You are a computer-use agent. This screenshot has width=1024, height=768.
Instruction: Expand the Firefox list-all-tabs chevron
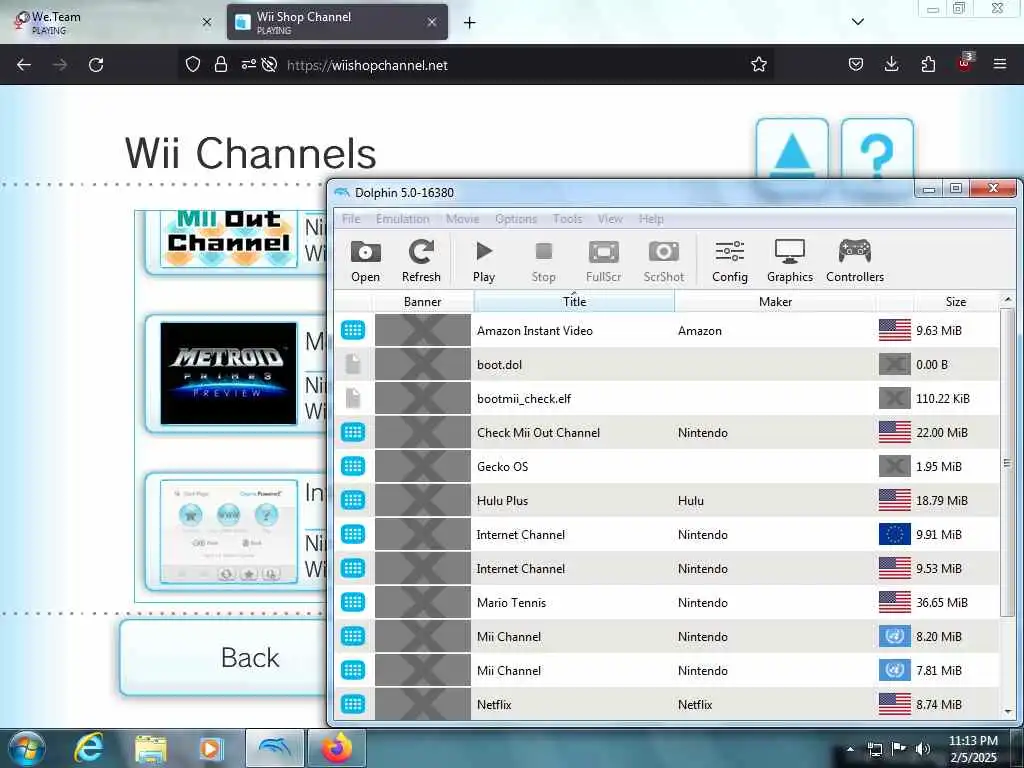click(x=858, y=22)
